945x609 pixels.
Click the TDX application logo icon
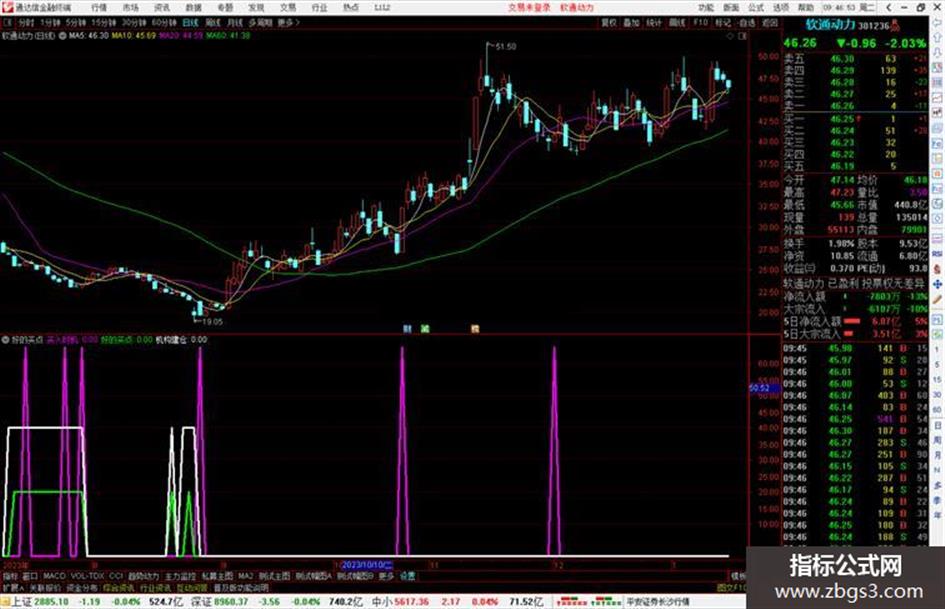pyautogui.click(x=7, y=8)
